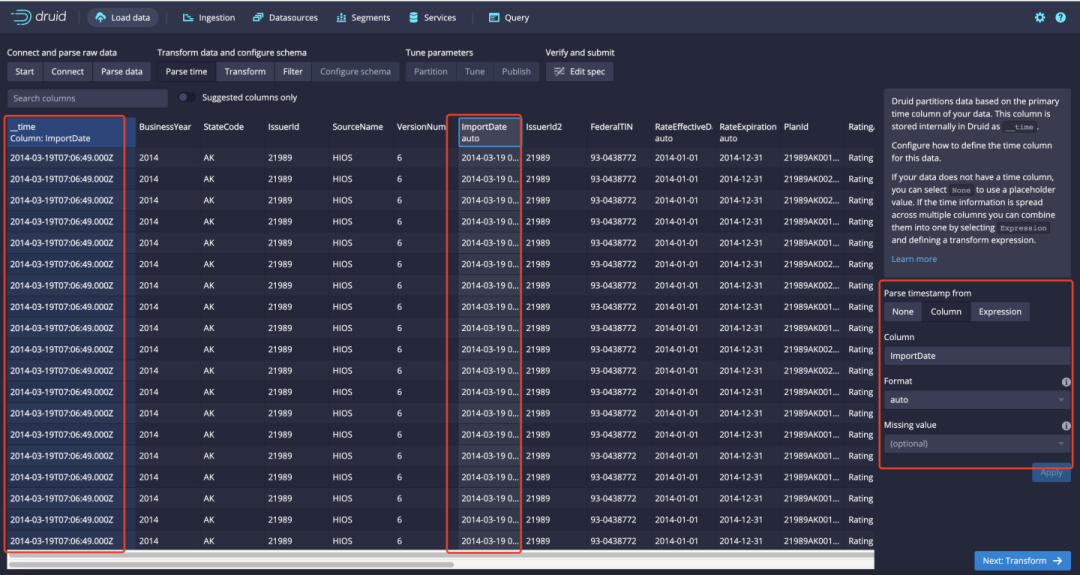Click the horizontal scrollbar under the table
Viewport: 1080px width, 575px height.
tap(231, 565)
